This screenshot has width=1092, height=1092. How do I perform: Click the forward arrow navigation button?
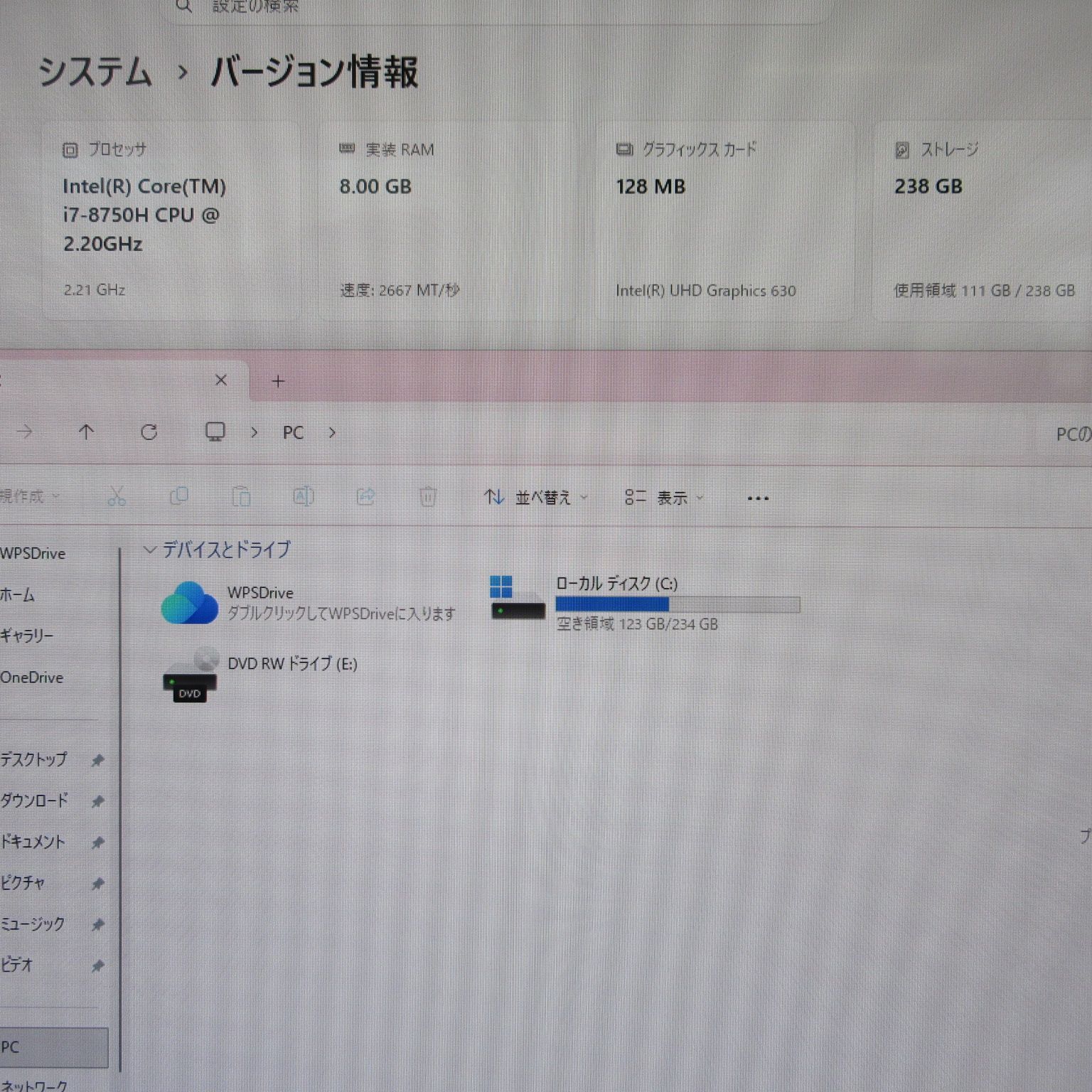click(25, 432)
